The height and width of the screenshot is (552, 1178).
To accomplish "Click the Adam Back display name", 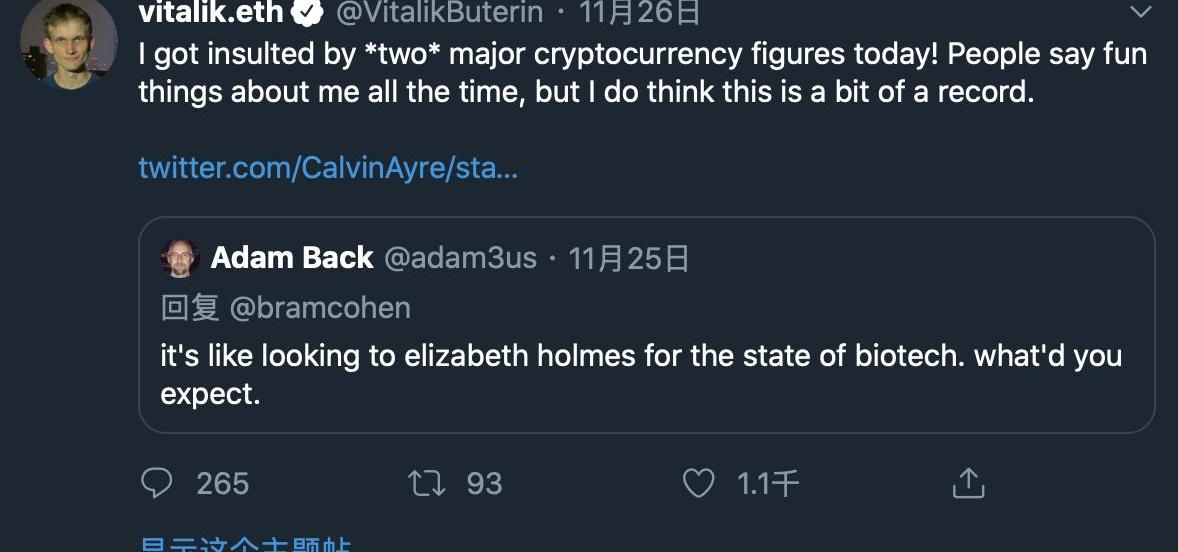I will pos(292,258).
